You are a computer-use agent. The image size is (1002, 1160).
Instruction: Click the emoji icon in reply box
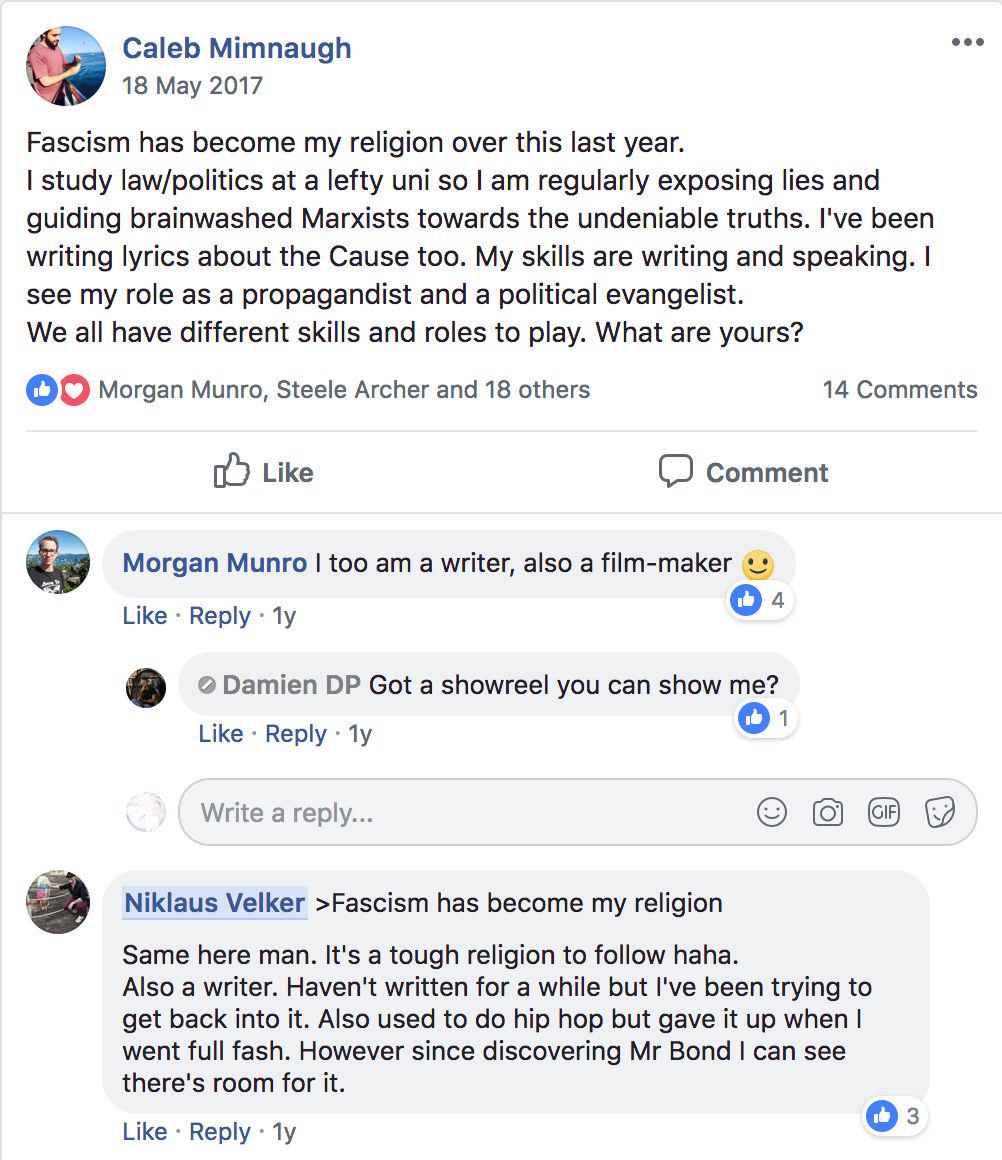click(772, 813)
